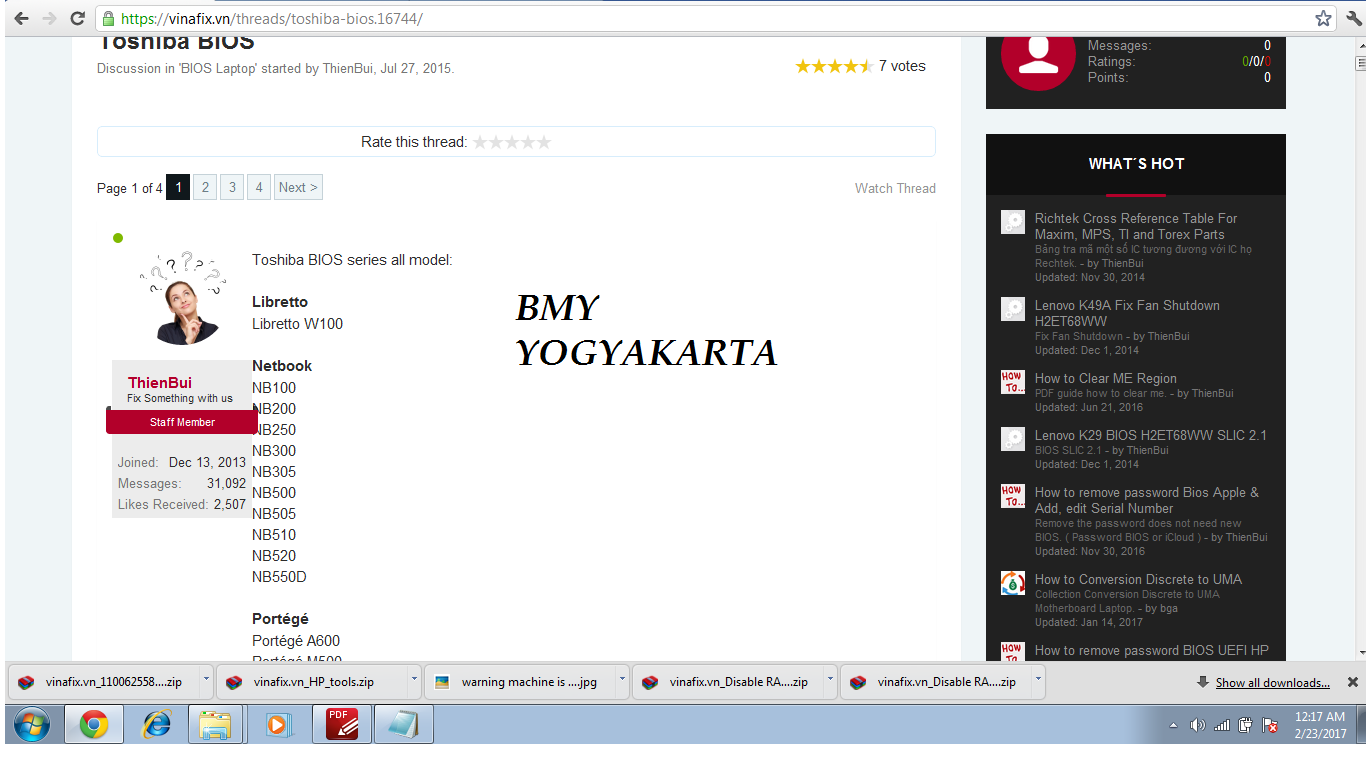This screenshot has height=768, width=1366.
Task: Click the Chrome taskbar icon
Action: (94, 724)
